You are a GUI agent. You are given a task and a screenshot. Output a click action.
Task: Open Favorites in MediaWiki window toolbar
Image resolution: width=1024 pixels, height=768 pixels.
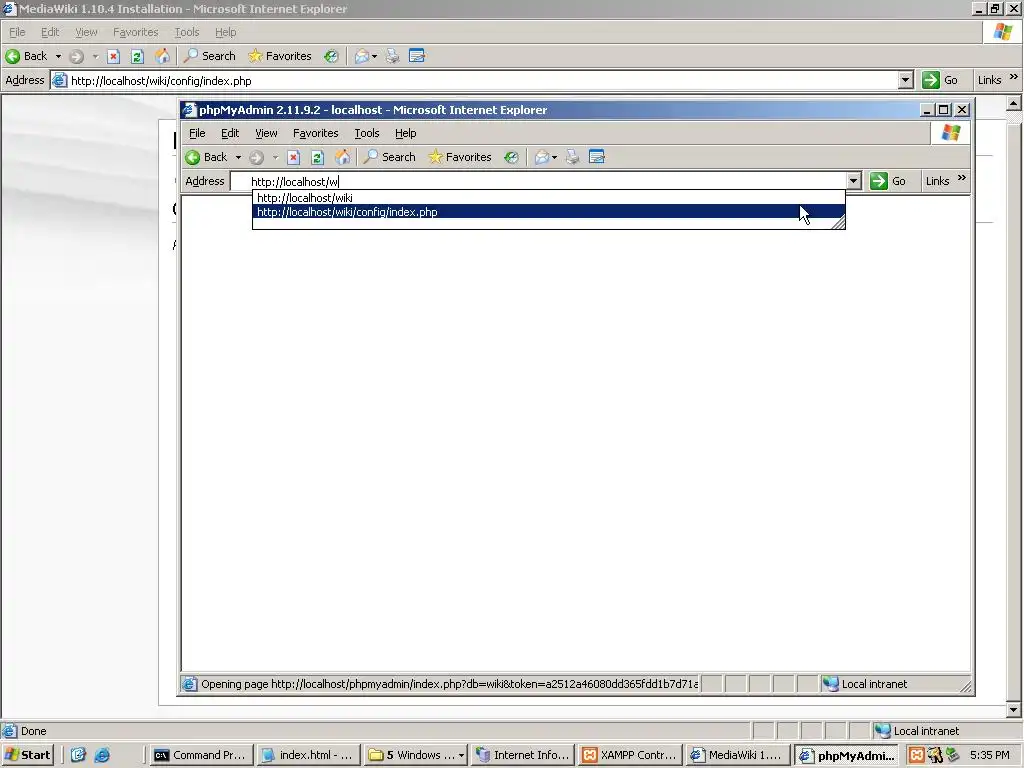coord(280,56)
